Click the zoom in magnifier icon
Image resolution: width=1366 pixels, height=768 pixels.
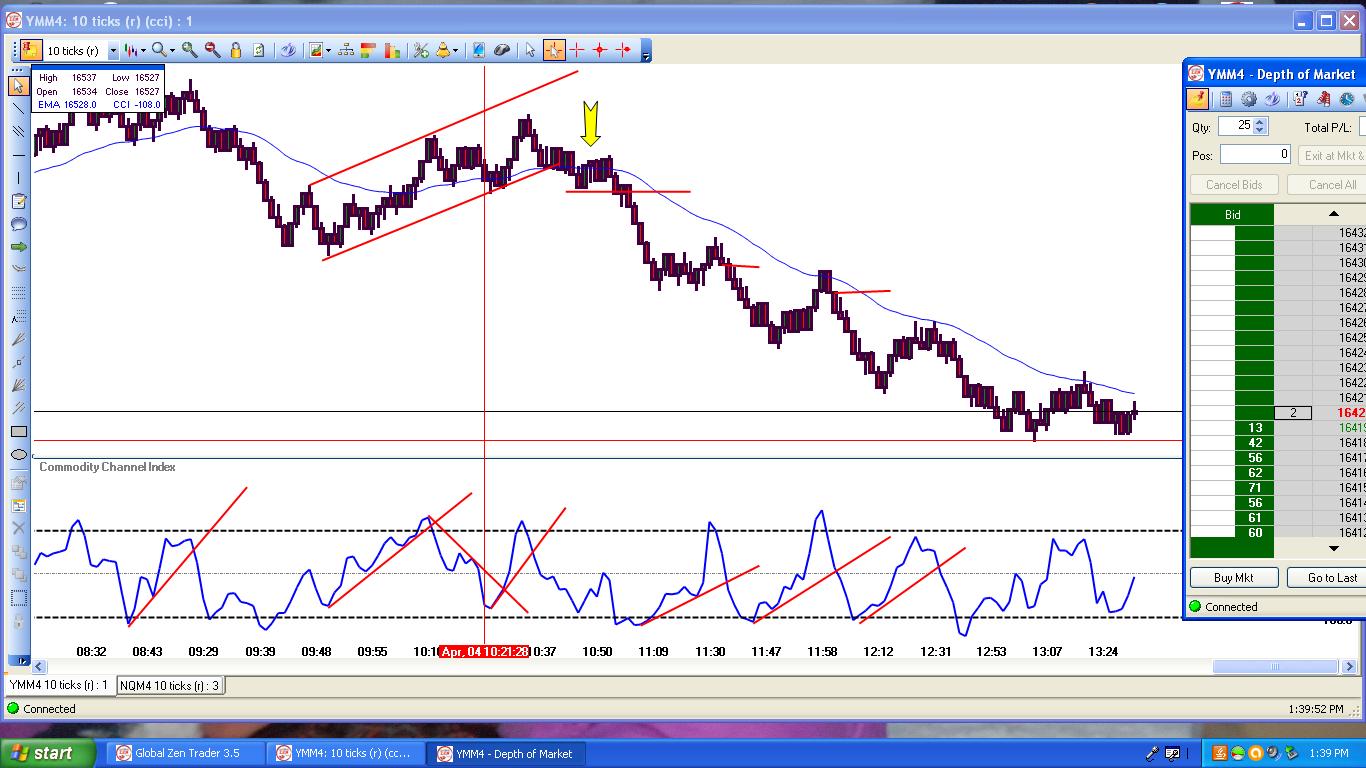tap(189, 50)
